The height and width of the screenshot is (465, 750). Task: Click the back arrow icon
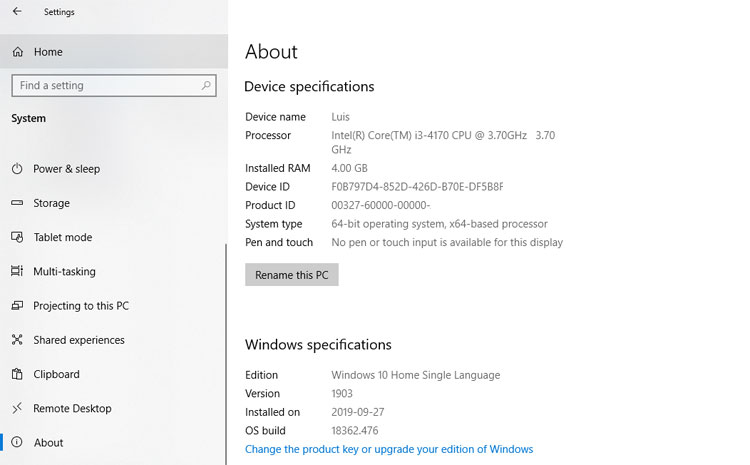17,11
